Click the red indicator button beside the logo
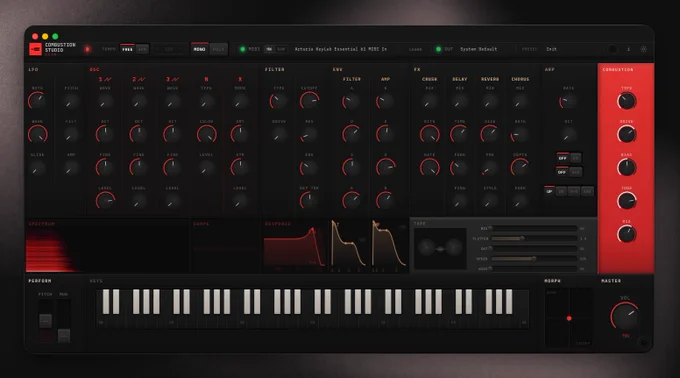680x378 pixels. coord(87,49)
